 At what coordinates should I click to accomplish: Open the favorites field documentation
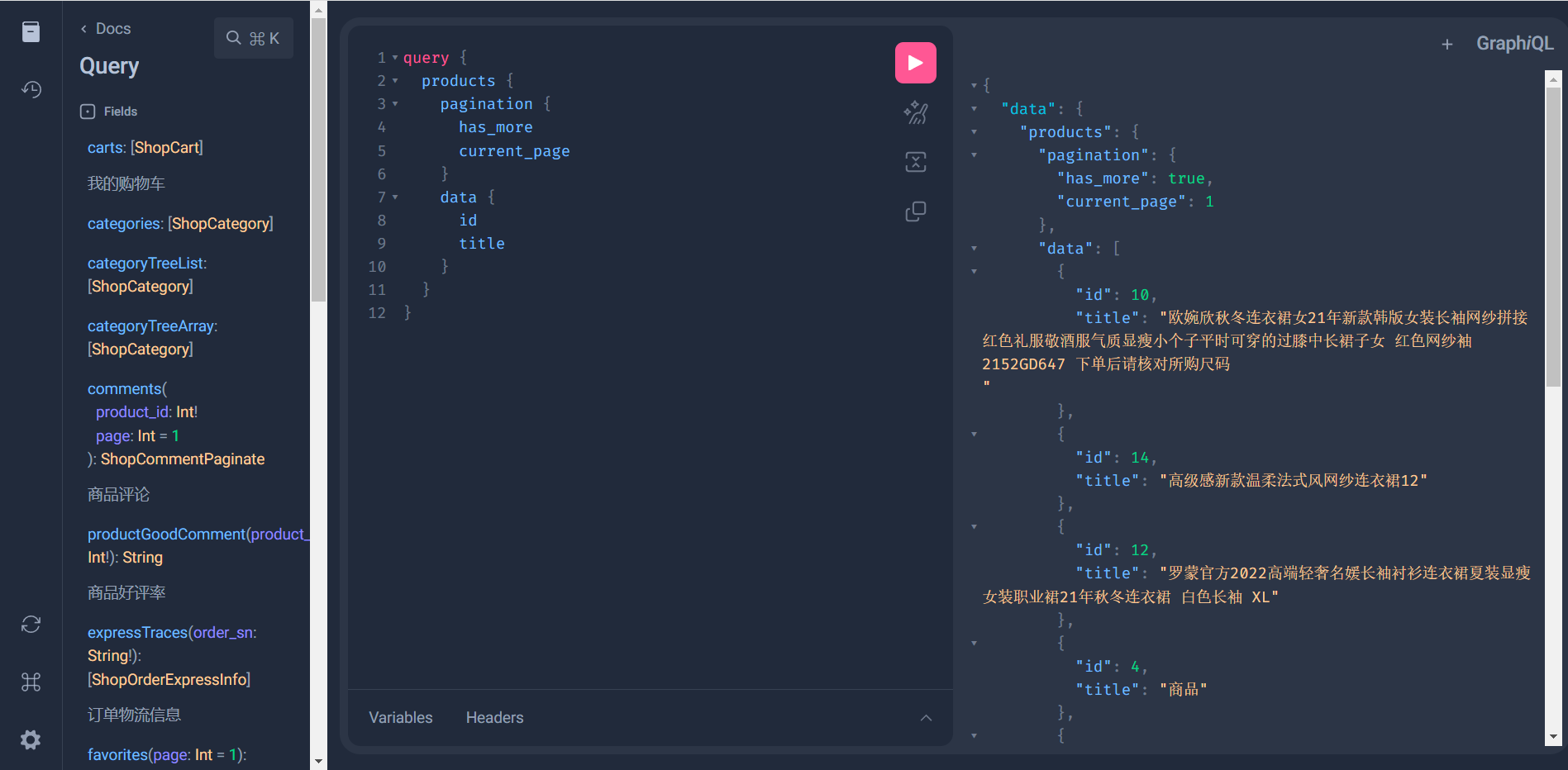click(117, 755)
